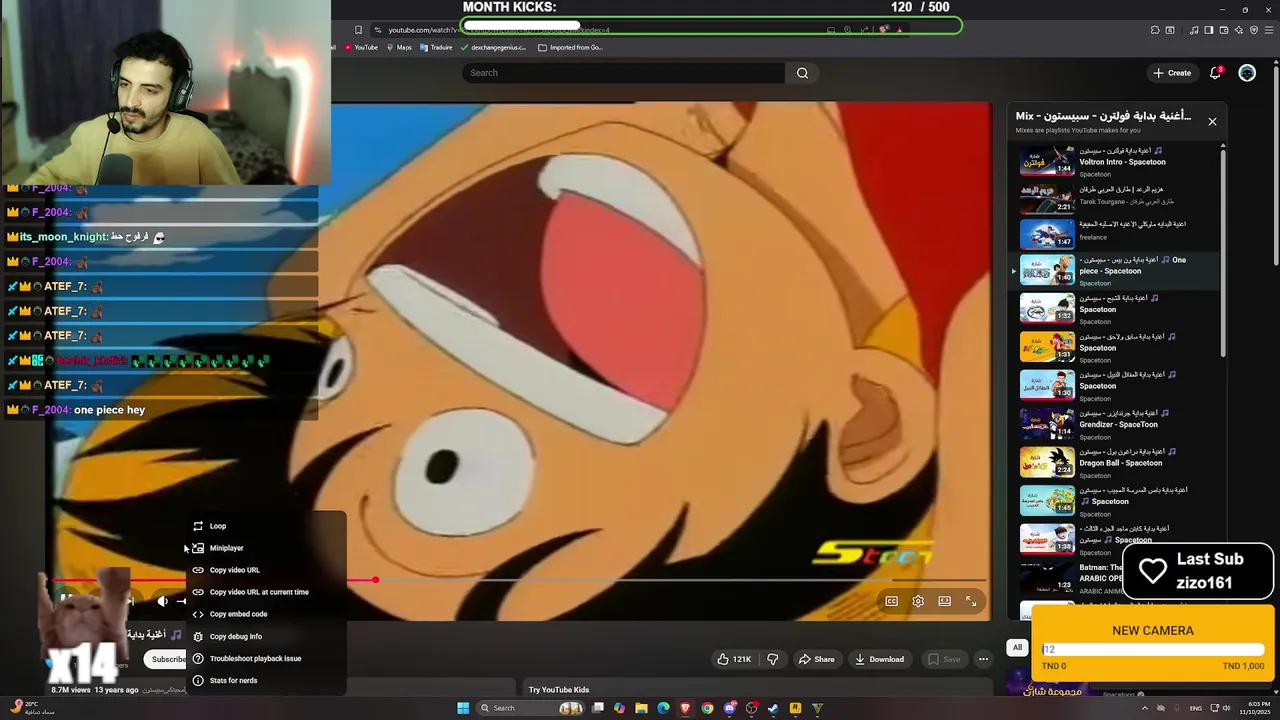
Task: Open the Windows Start menu
Action: coord(463,708)
